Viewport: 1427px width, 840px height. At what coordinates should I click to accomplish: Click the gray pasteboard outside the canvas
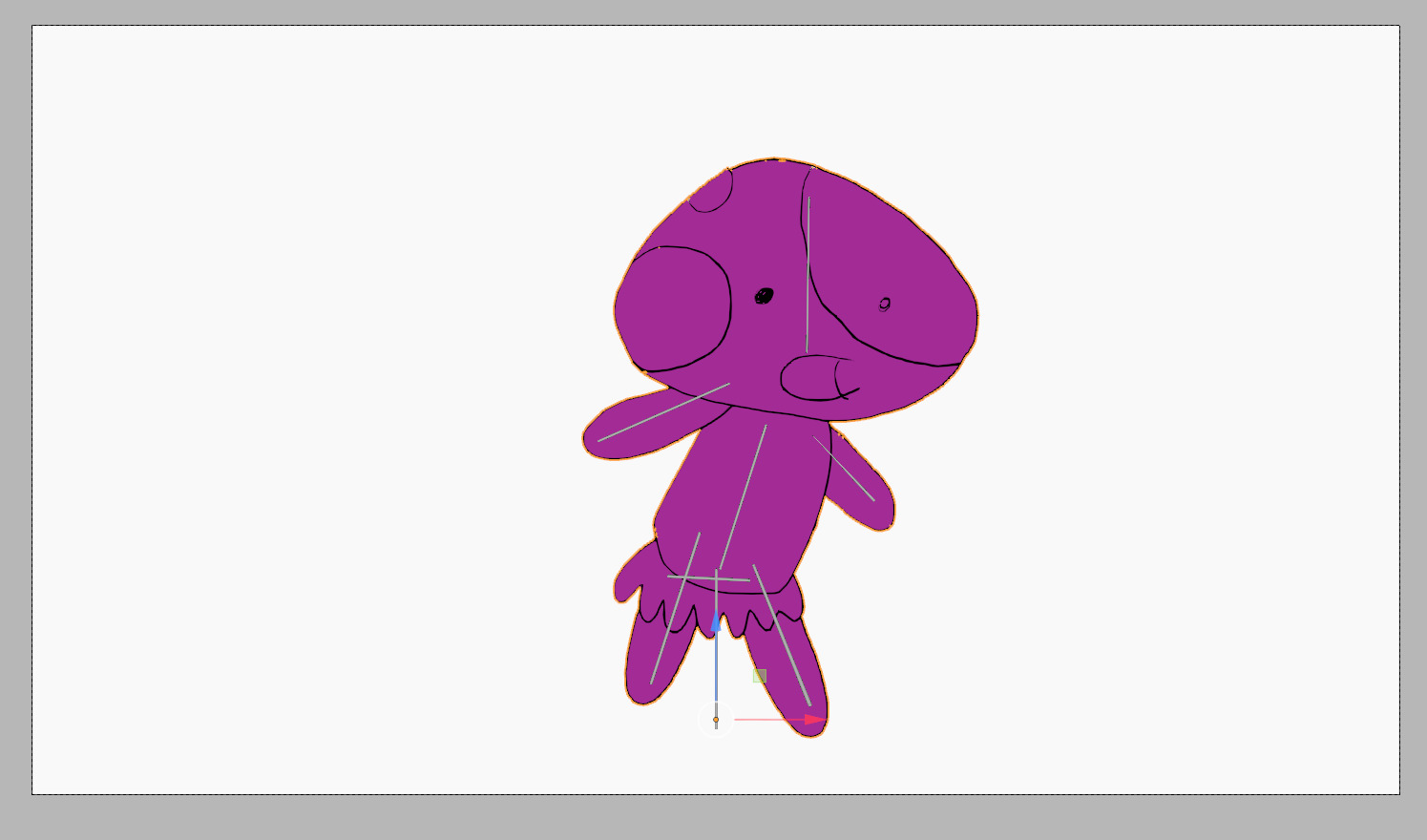pyautogui.click(x=716, y=817)
